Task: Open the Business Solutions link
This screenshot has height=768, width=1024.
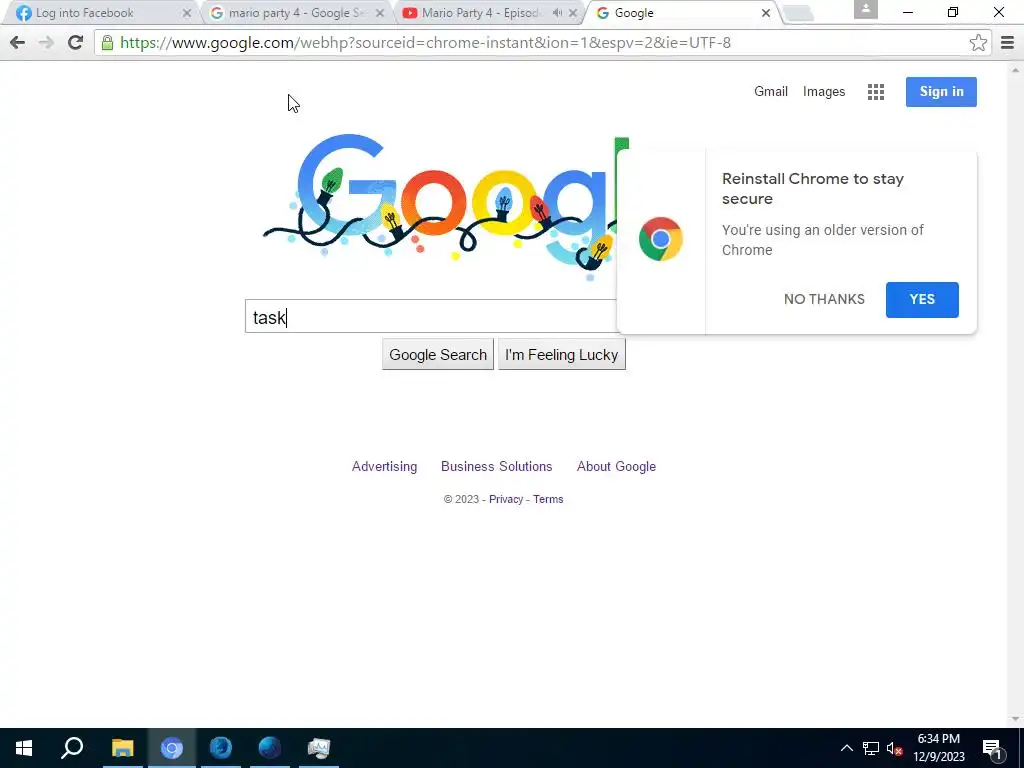Action: tap(496, 467)
